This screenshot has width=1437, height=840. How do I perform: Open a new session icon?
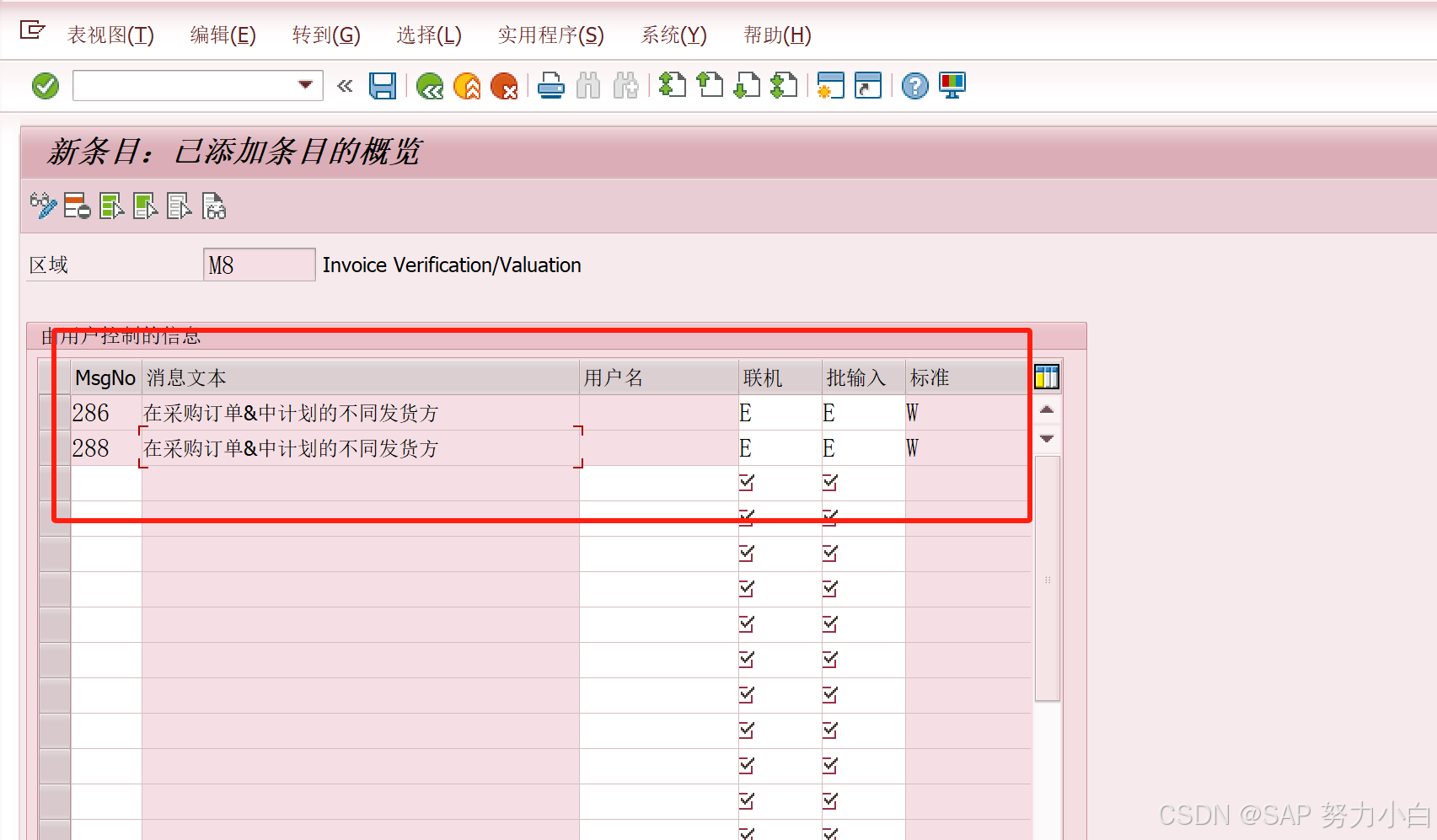(x=831, y=85)
